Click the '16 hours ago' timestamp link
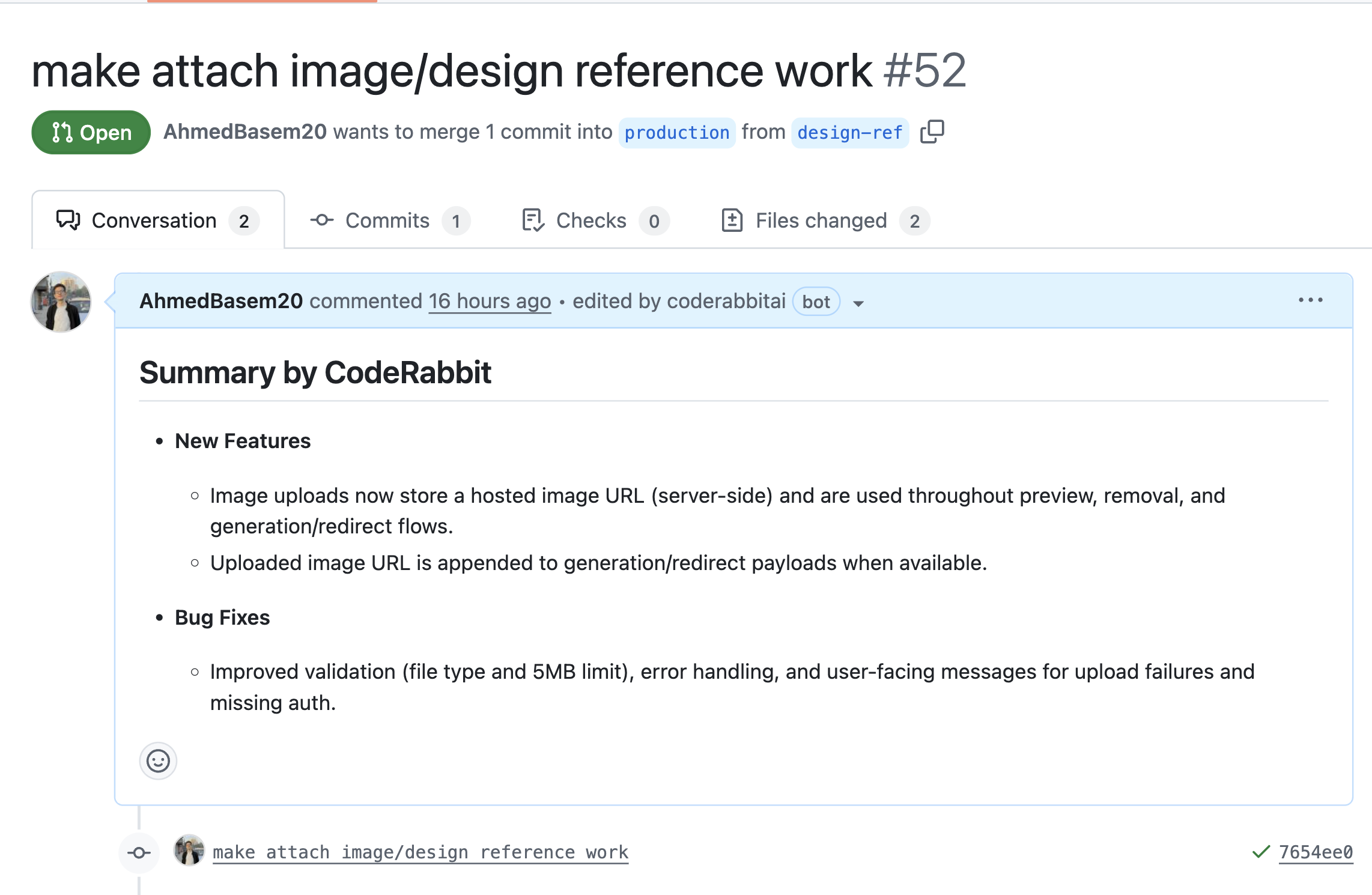This screenshot has width=1372, height=895. pos(490,301)
